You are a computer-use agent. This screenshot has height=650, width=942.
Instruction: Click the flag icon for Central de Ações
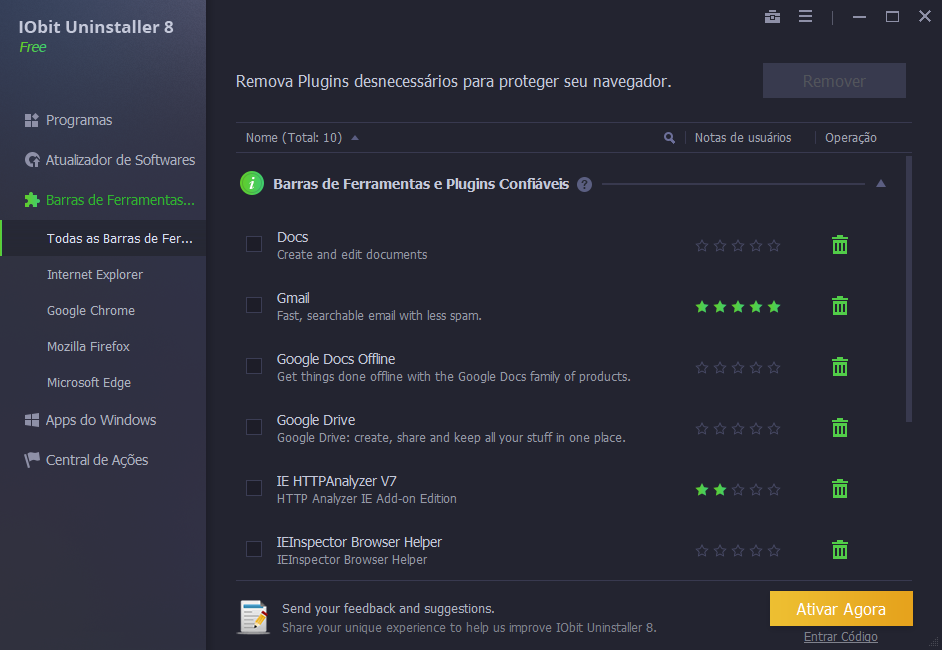pos(31,460)
